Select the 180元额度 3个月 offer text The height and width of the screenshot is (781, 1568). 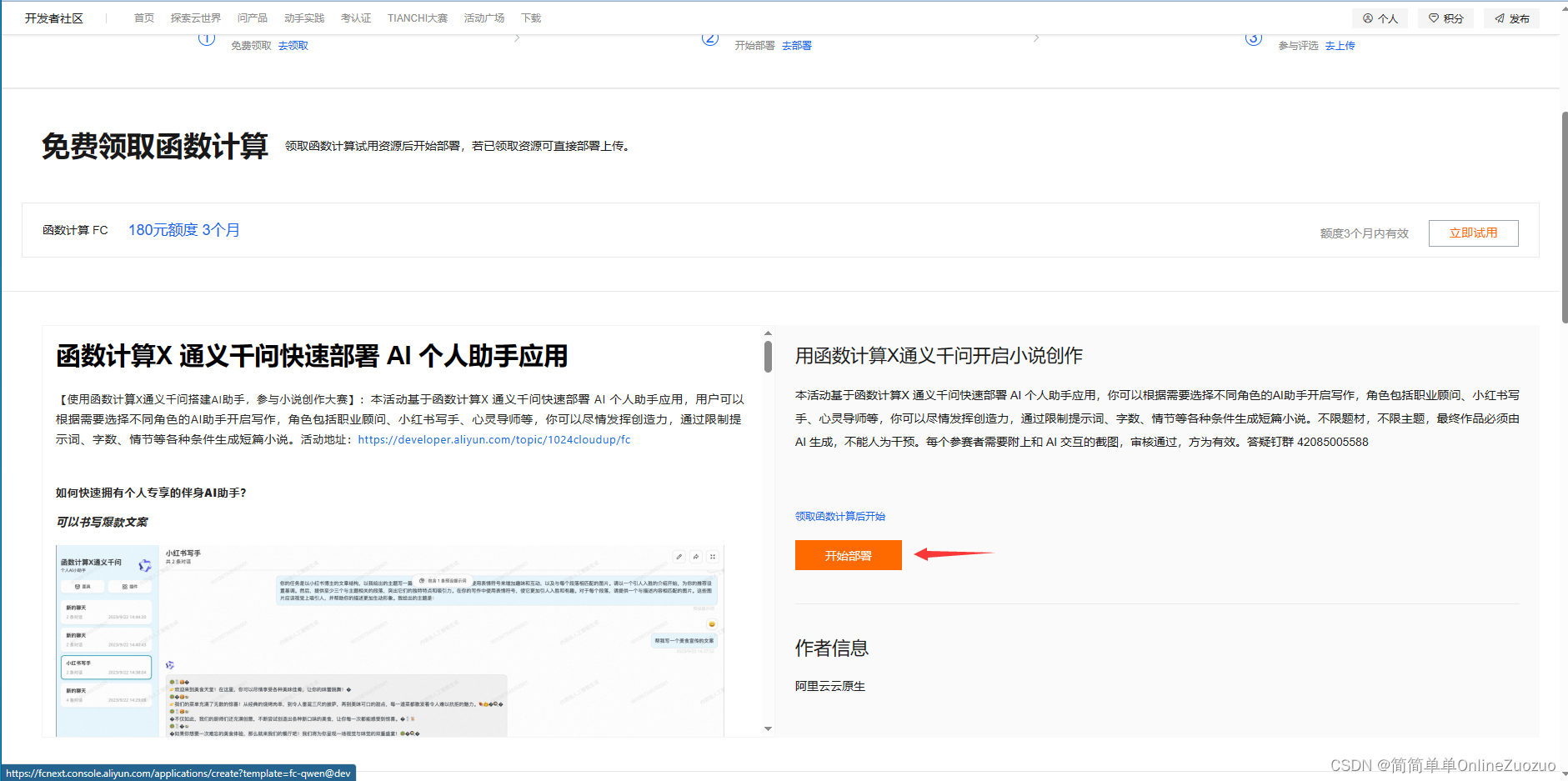[x=184, y=230]
